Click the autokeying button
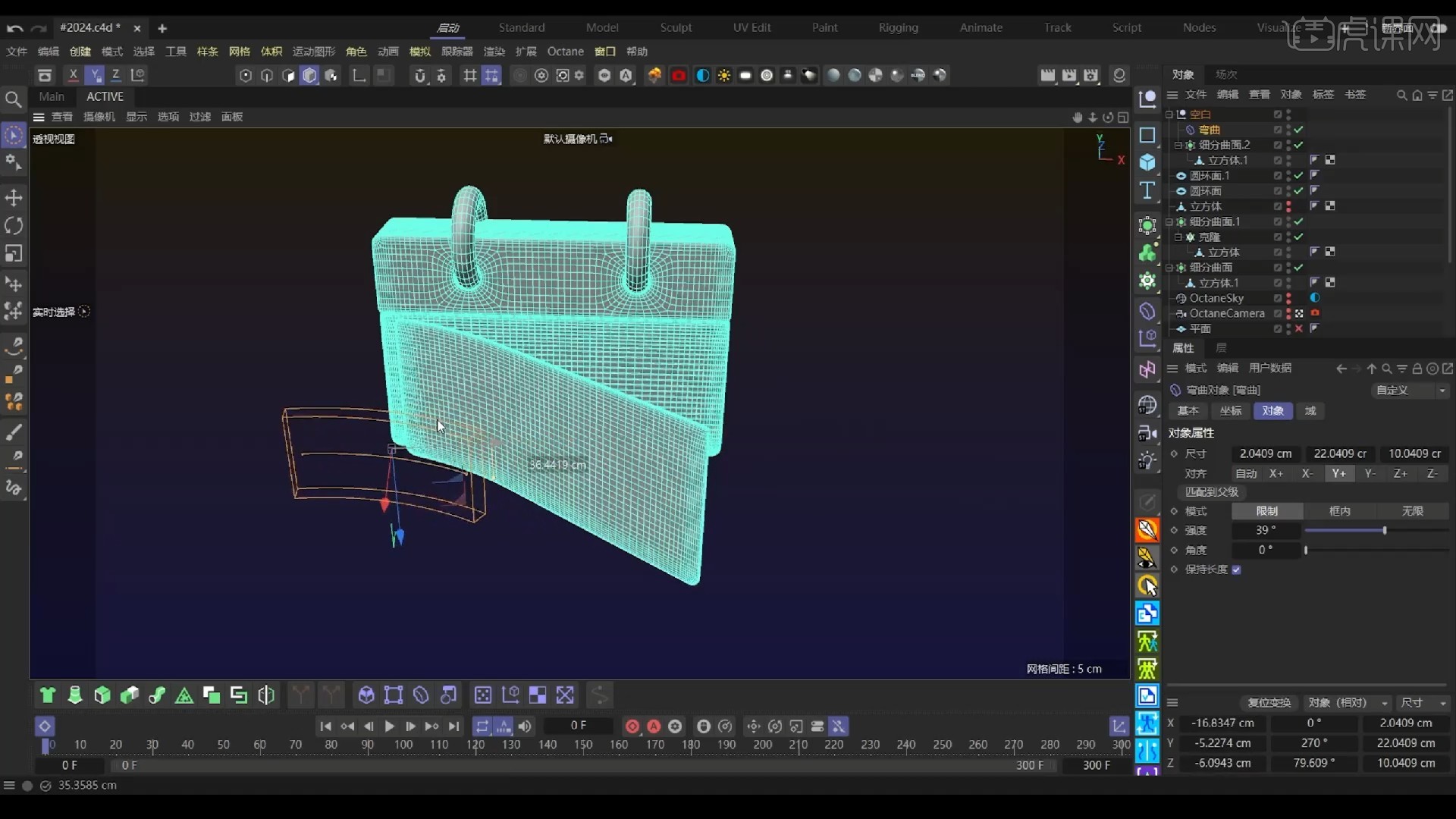Screen dimensions: 1456x819 pyautogui.click(x=654, y=726)
